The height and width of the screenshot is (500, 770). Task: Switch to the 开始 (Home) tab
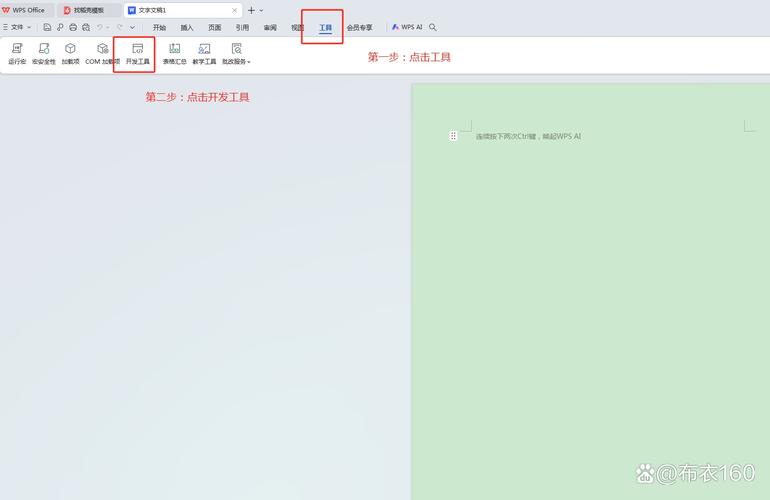[159, 28]
